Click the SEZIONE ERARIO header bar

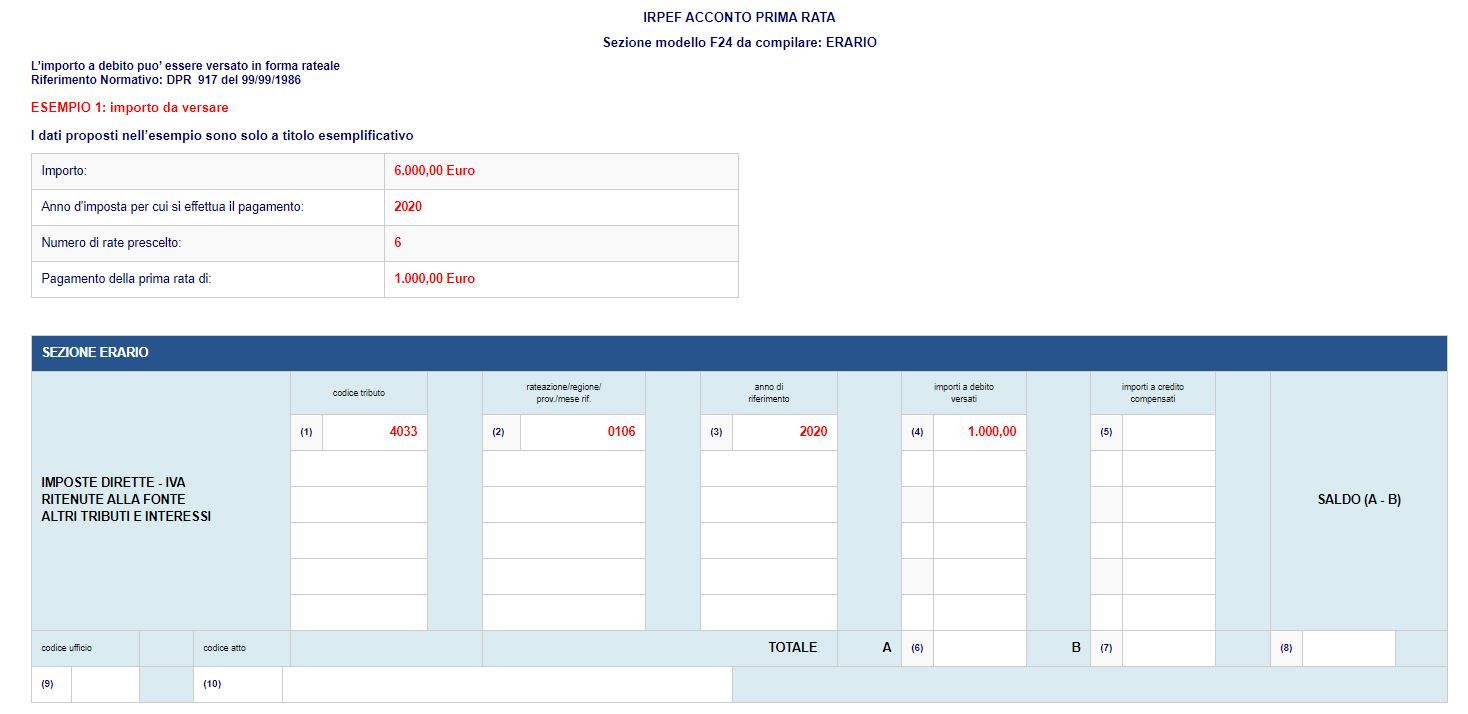coord(738,353)
